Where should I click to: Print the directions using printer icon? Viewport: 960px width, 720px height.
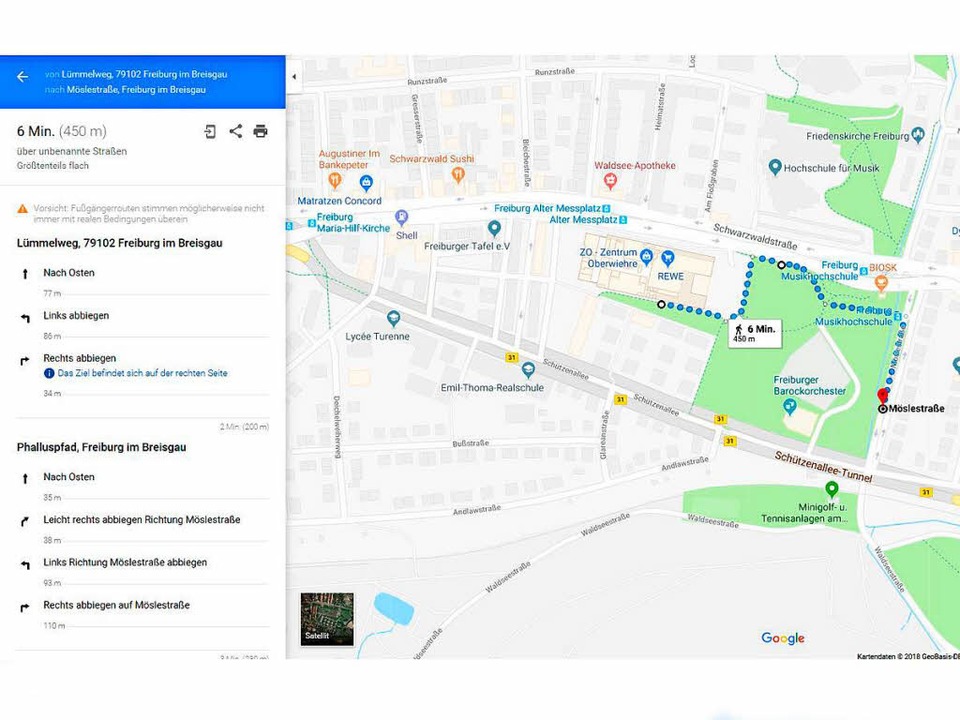[x=260, y=131]
